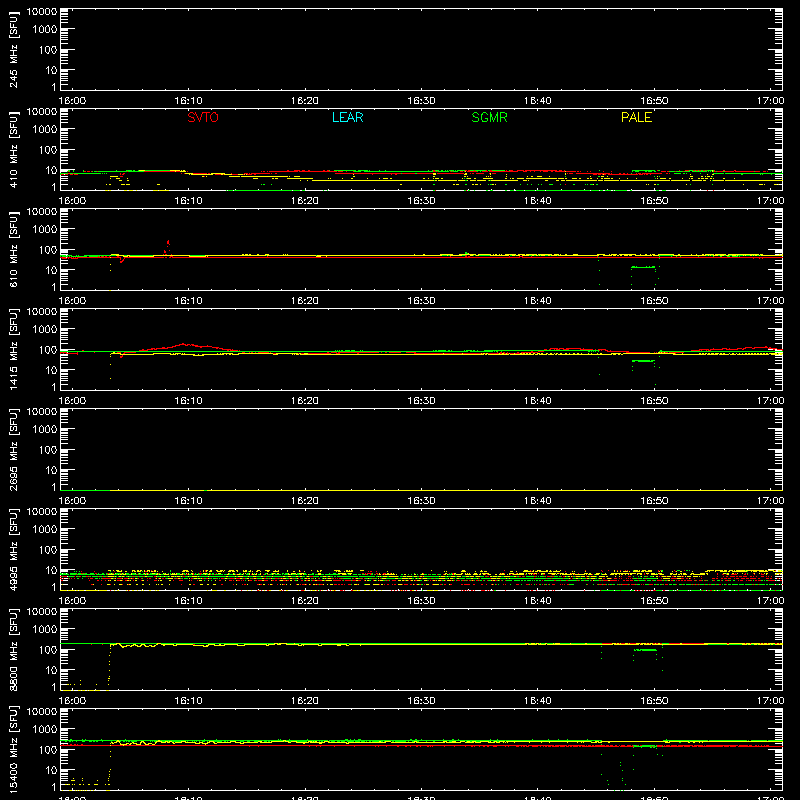Click the red SVTO station legend label
Viewport: 800px width, 800px height.
tap(203, 117)
